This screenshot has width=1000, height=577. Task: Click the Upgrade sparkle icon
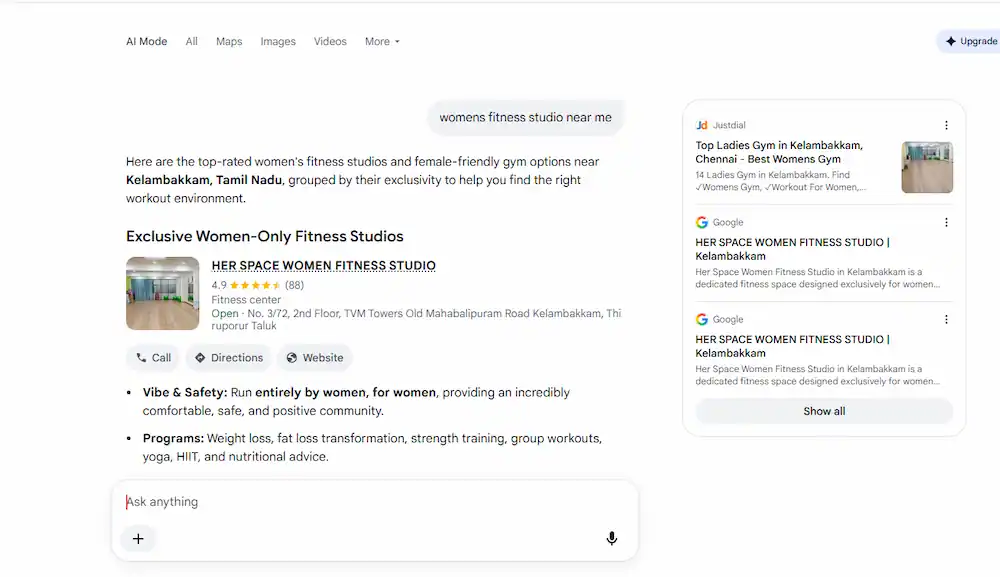pyautogui.click(x=950, y=41)
